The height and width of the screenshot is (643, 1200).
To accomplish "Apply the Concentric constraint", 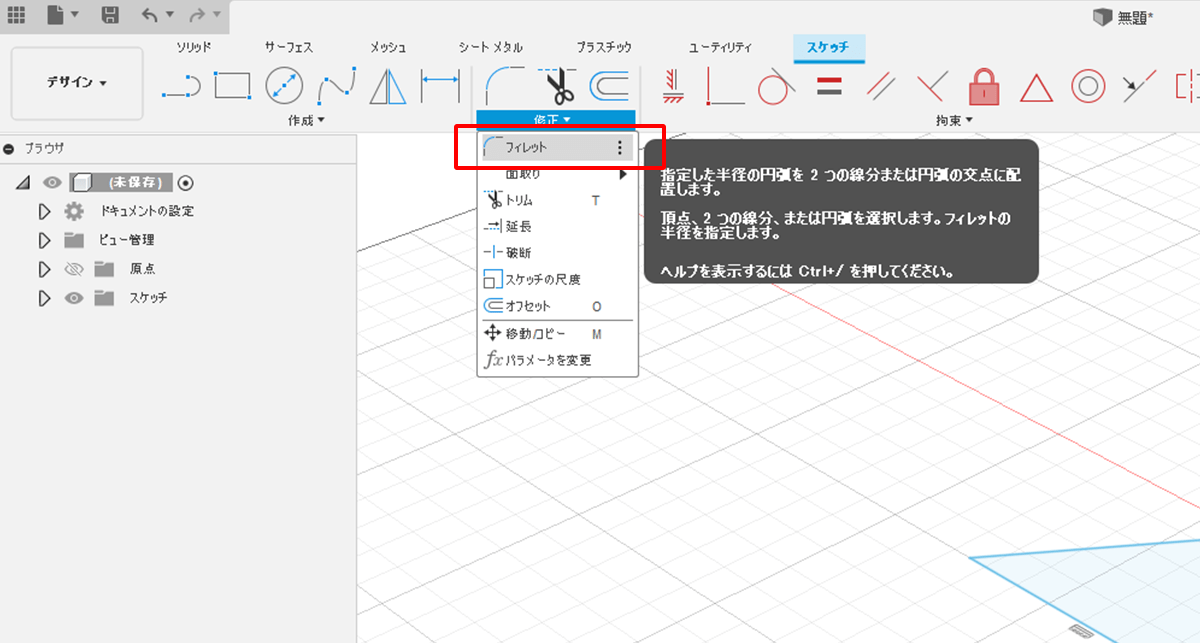I will tap(1088, 86).
